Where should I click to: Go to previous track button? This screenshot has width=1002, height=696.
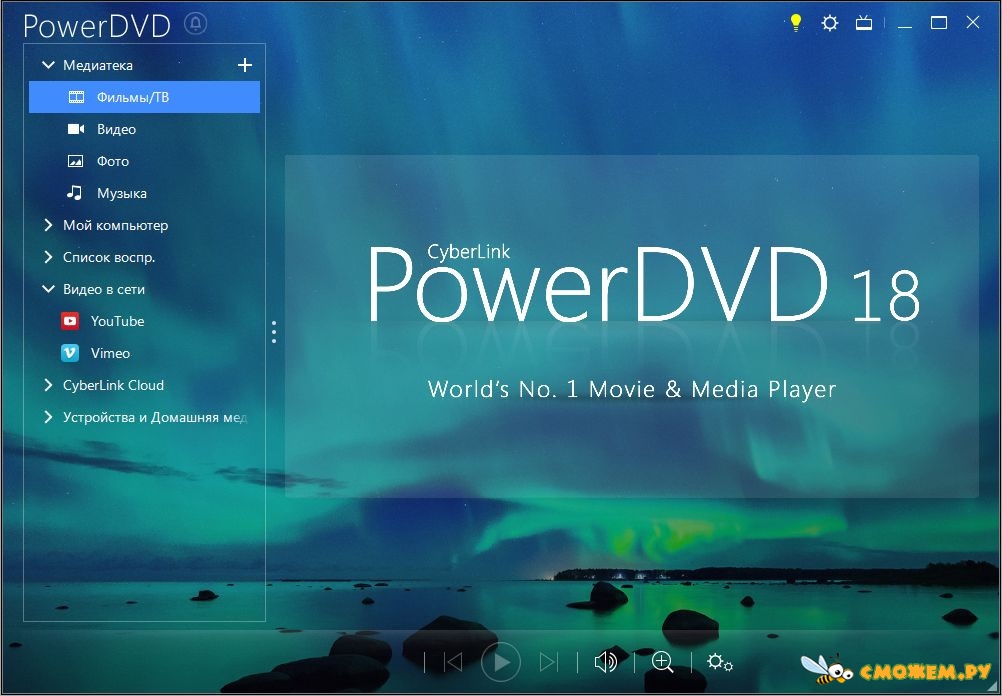click(453, 662)
